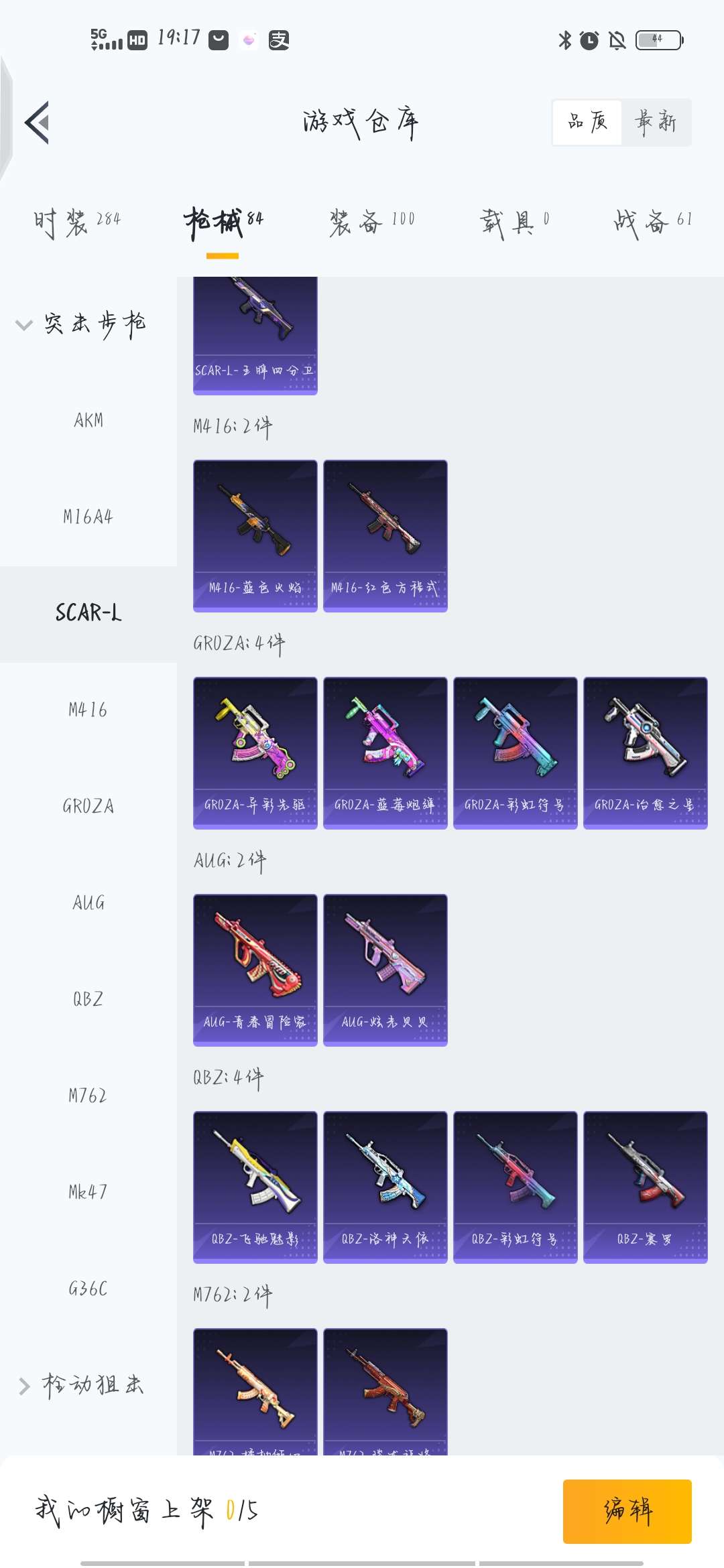Choose Mk47 from sidebar list
Image resolution: width=724 pixels, height=1568 pixels.
(x=88, y=1192)
